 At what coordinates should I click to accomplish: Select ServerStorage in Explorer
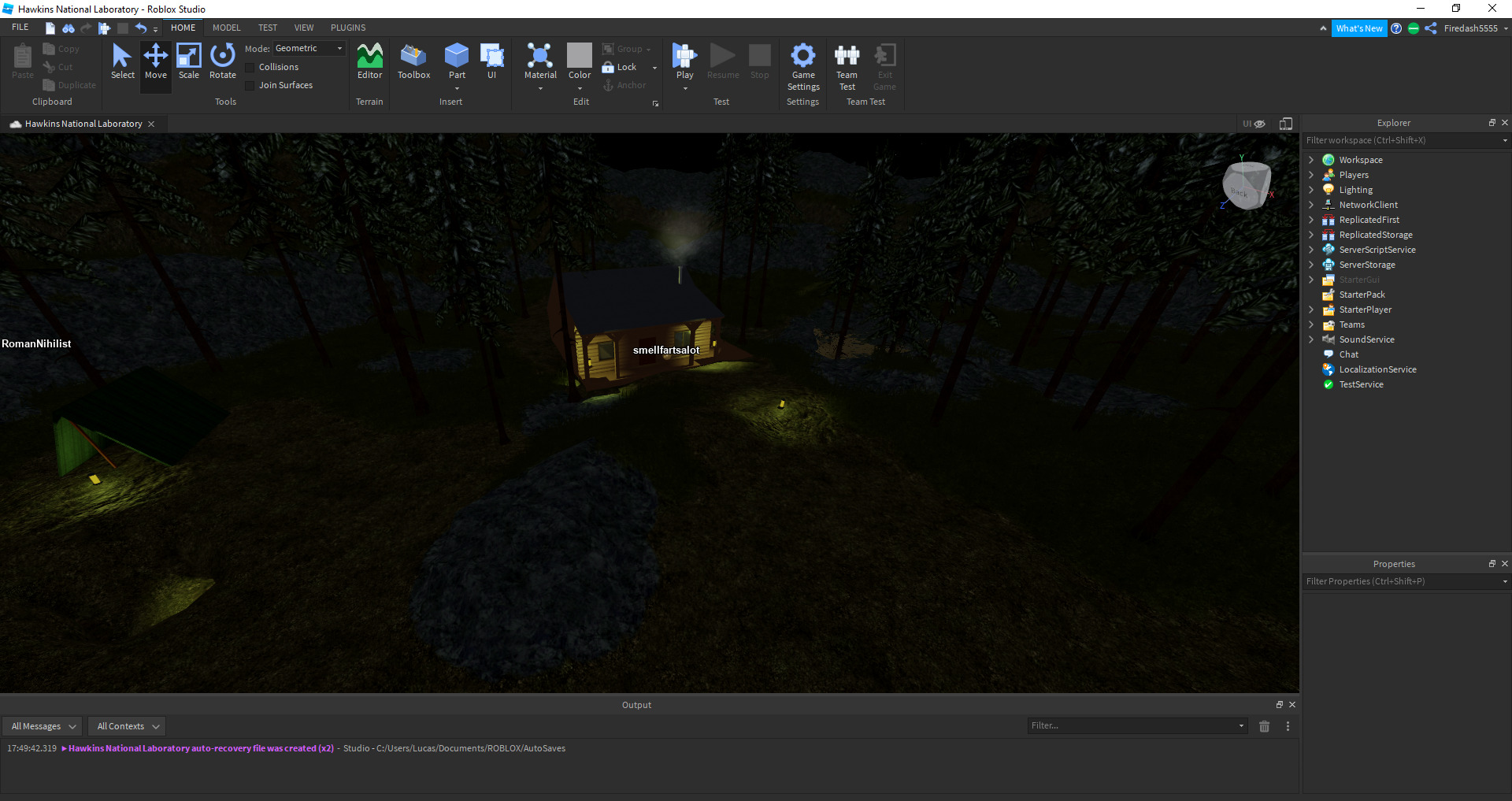pos(1366,265)
